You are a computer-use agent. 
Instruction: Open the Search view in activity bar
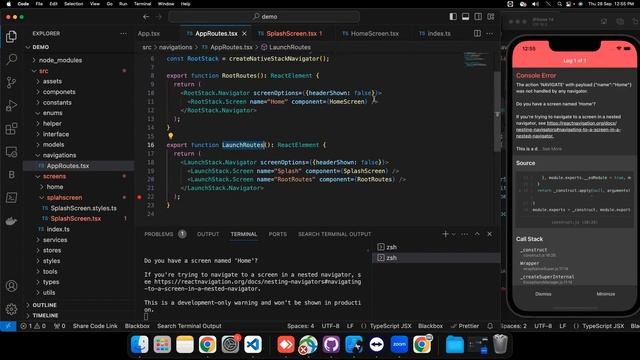click(x=11, y=60)
